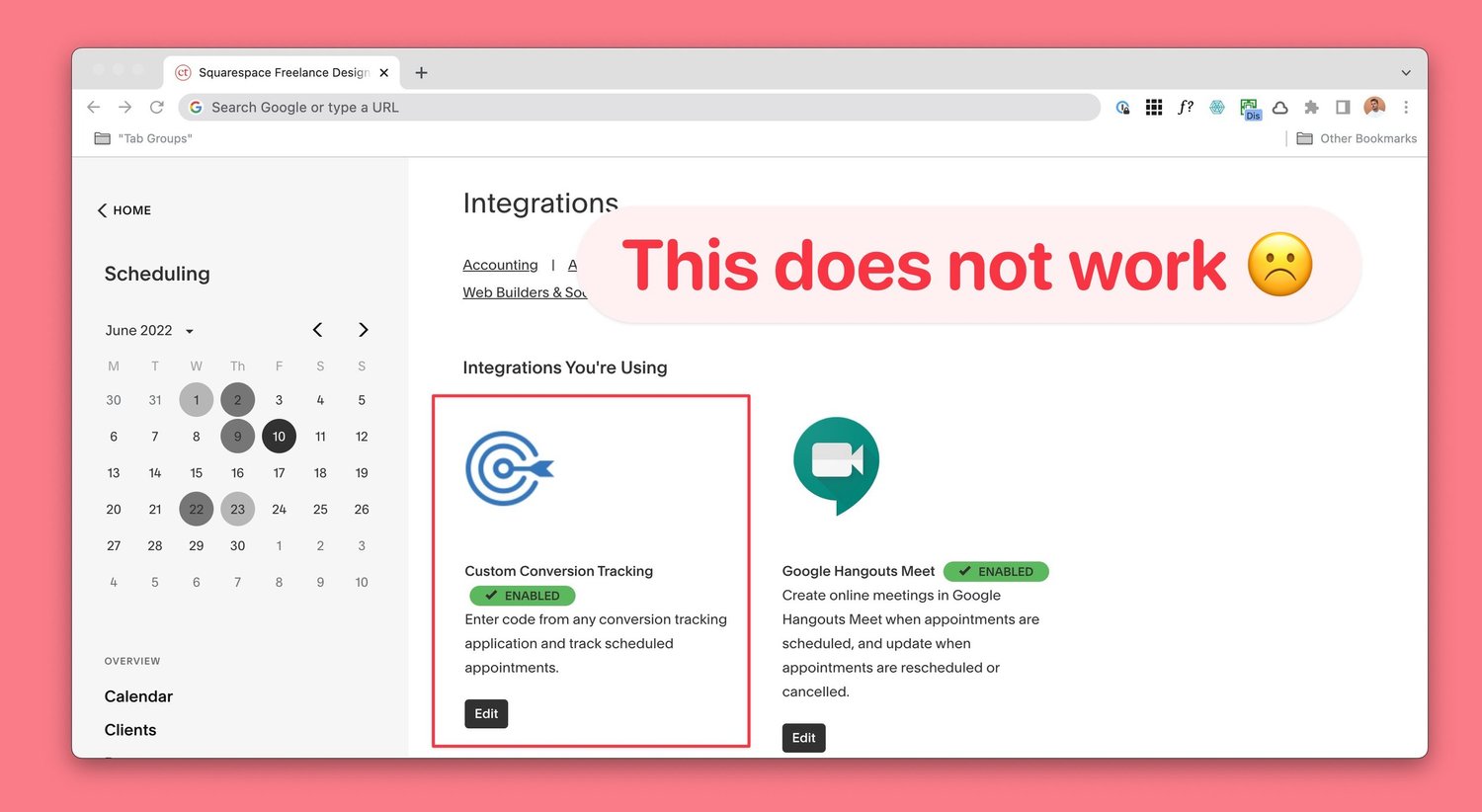The height and width of the screenshot is (812, 1482).
Task: Select day 15 in the calendar
Action: tap(197, 473)
